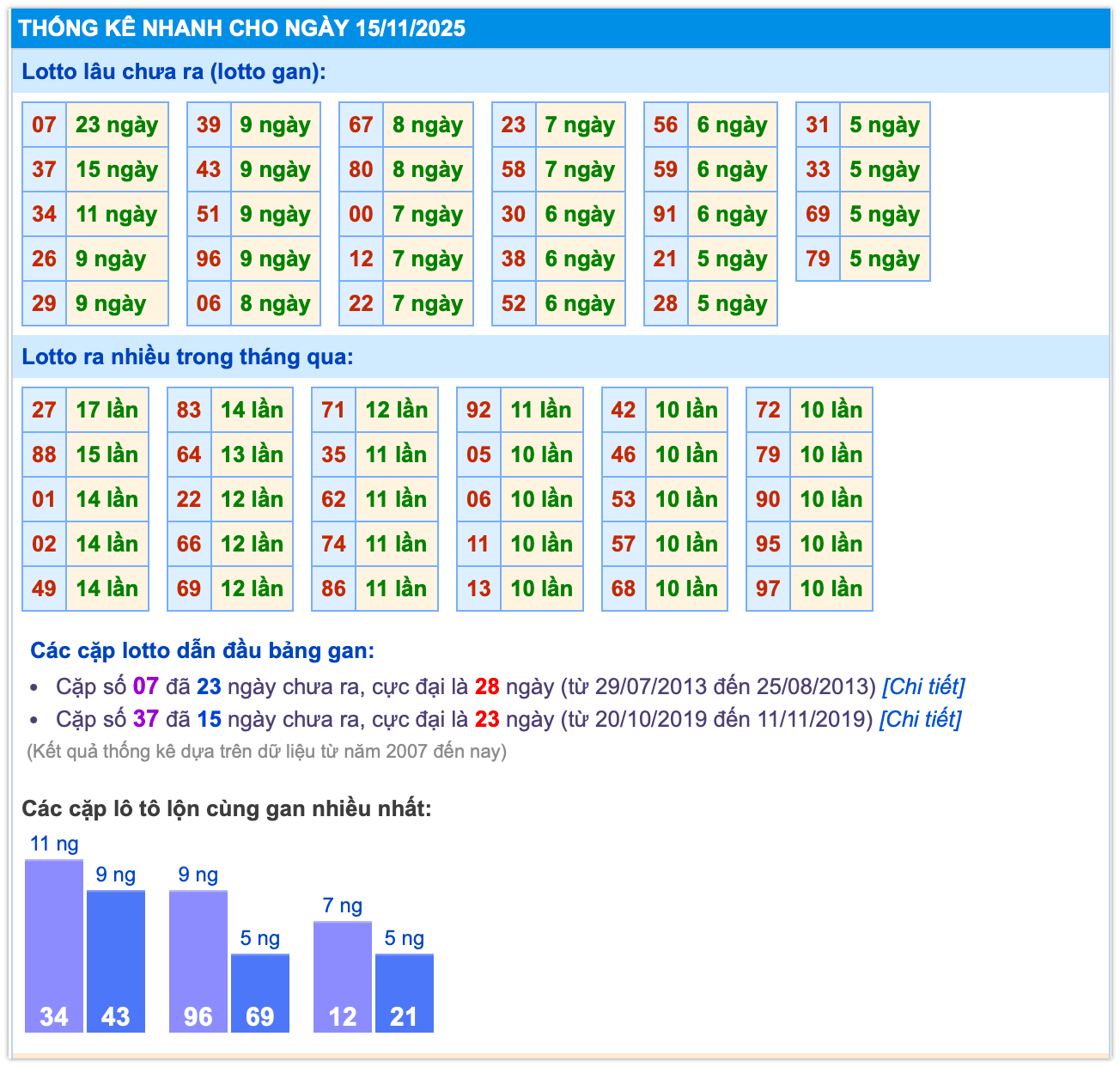This screenshot has width=1120, height=1067.
Task: Click number 83 in frequent lotto table
Action: point(189,411)
